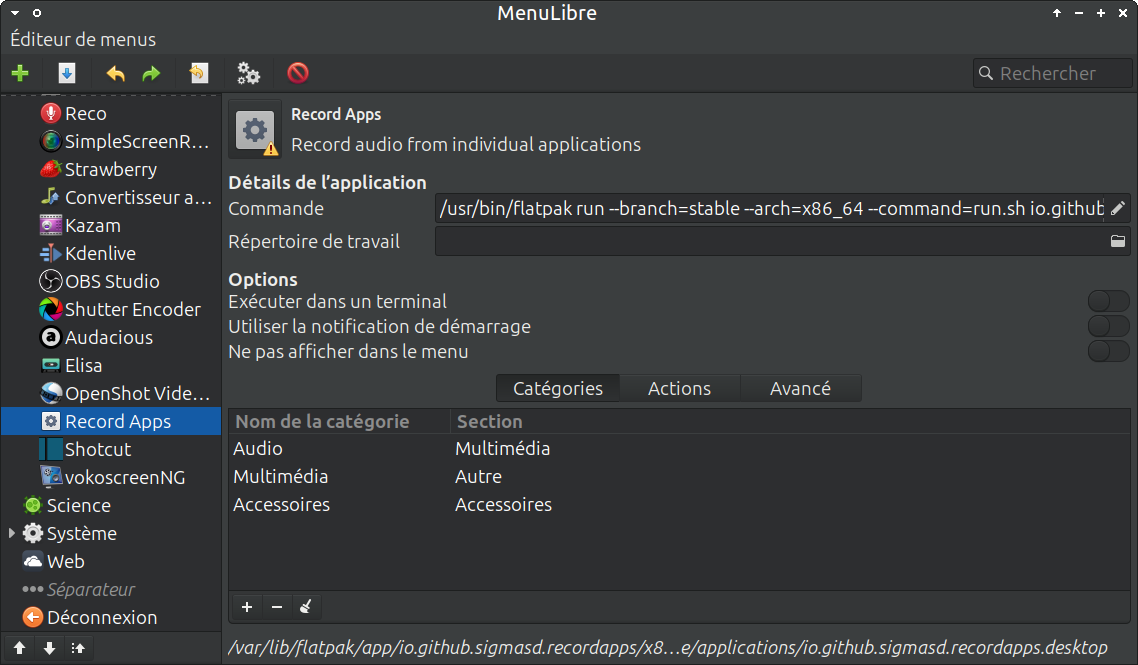Screen dimensions: 1138x665
Task: Open the Web category
Action: 111,561
